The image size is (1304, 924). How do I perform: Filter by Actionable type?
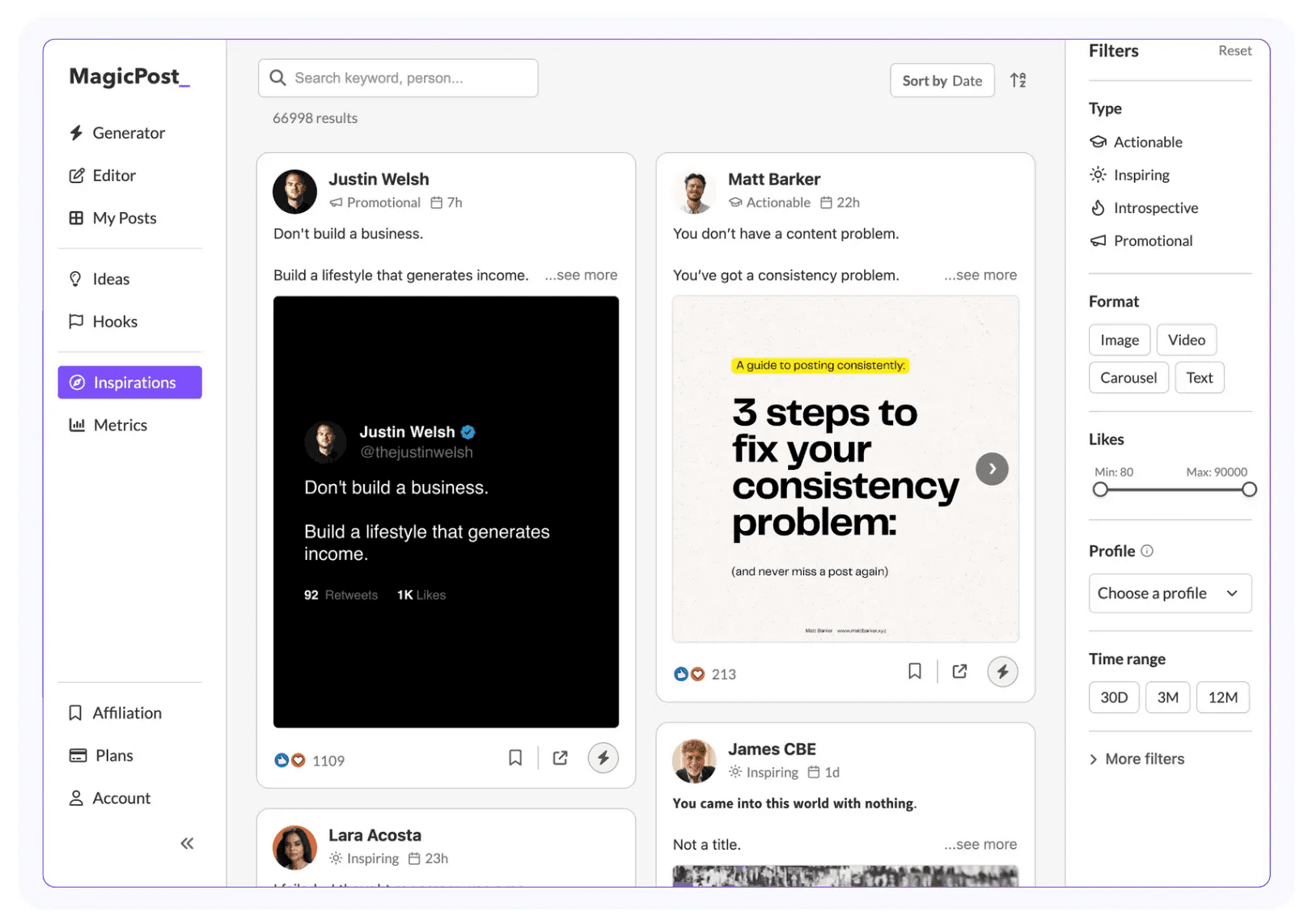1136,142
